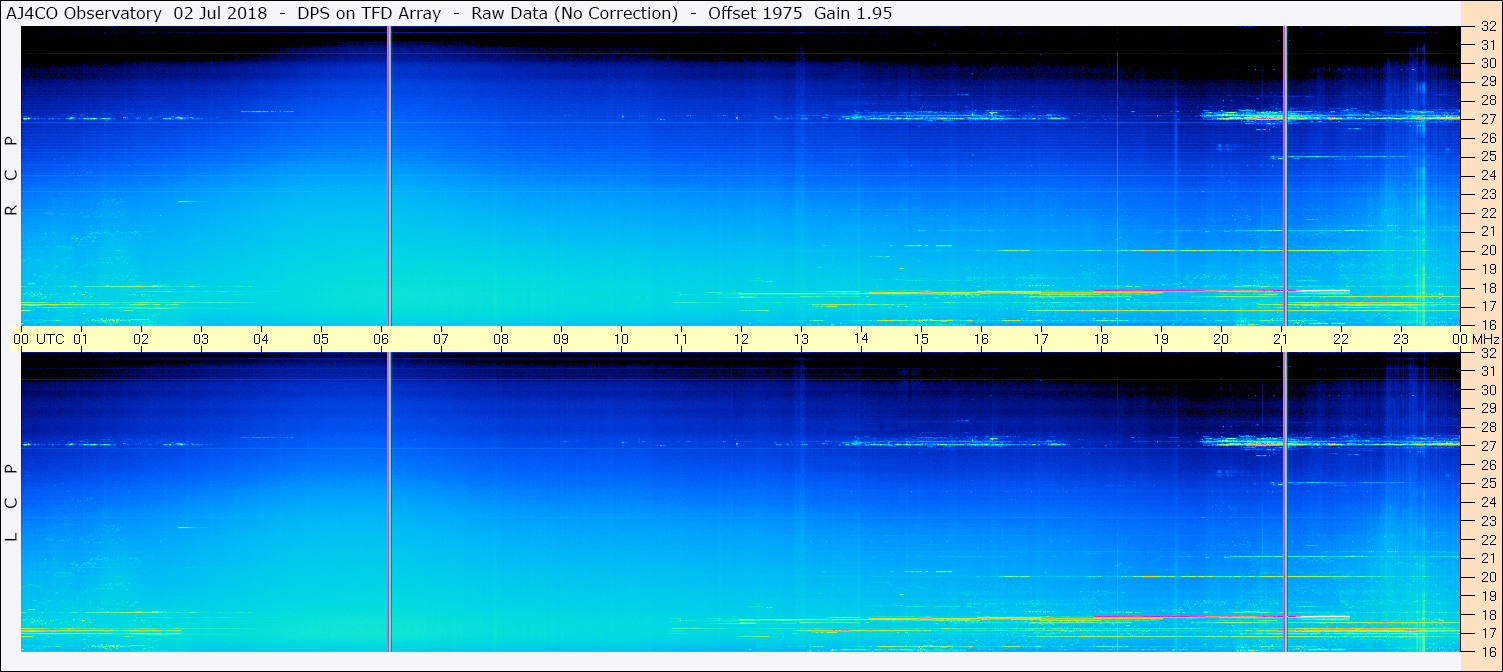Click the 05 hour mark on the time axis

pyautogui.click(x=321, y=339)
